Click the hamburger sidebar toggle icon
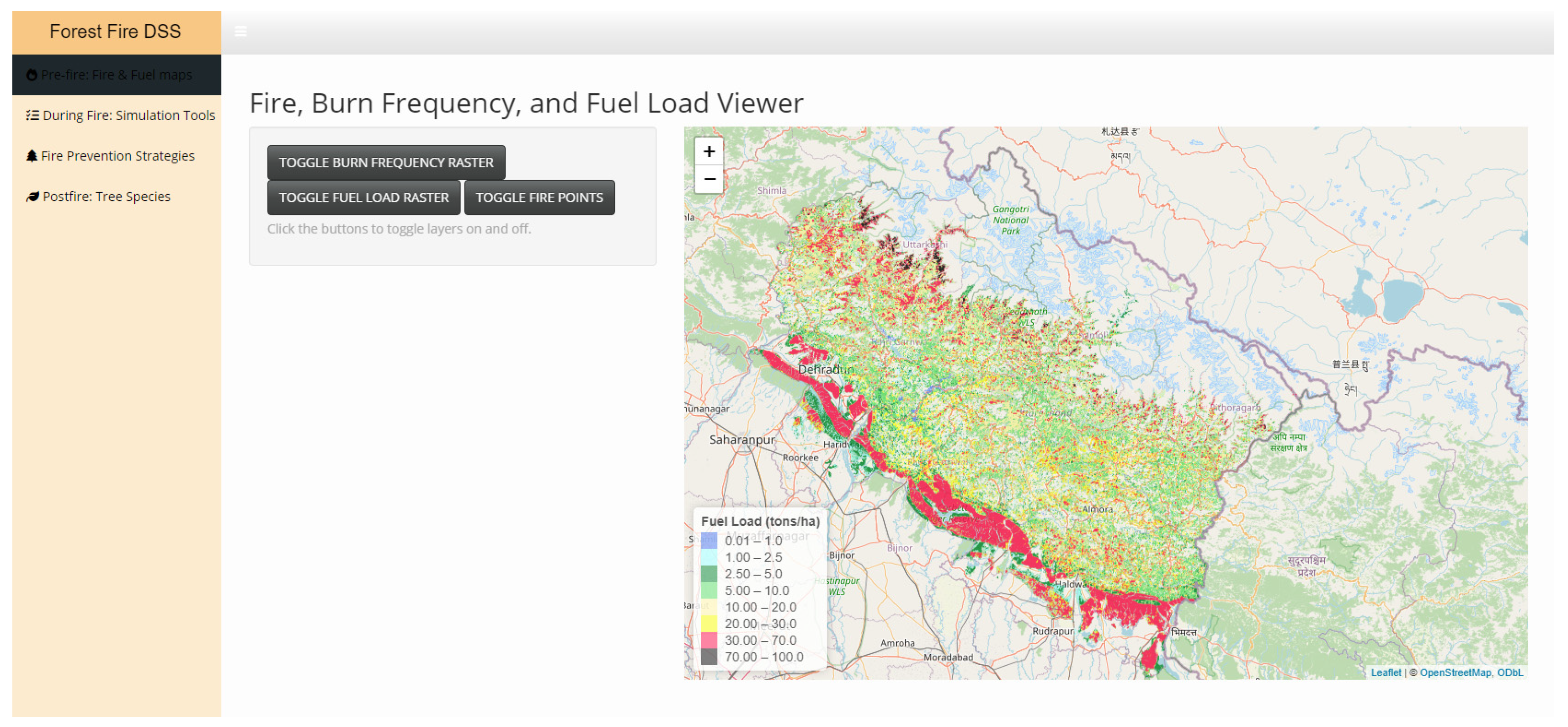 click(240, 32)
